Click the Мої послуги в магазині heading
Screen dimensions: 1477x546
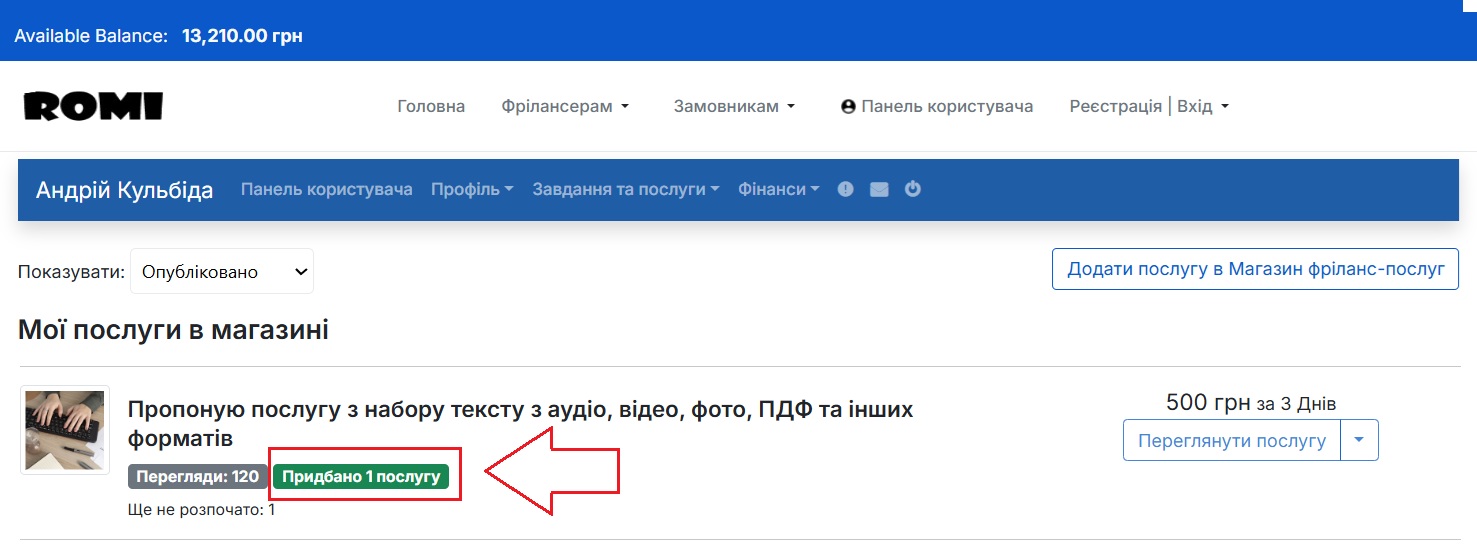(173, 330)
